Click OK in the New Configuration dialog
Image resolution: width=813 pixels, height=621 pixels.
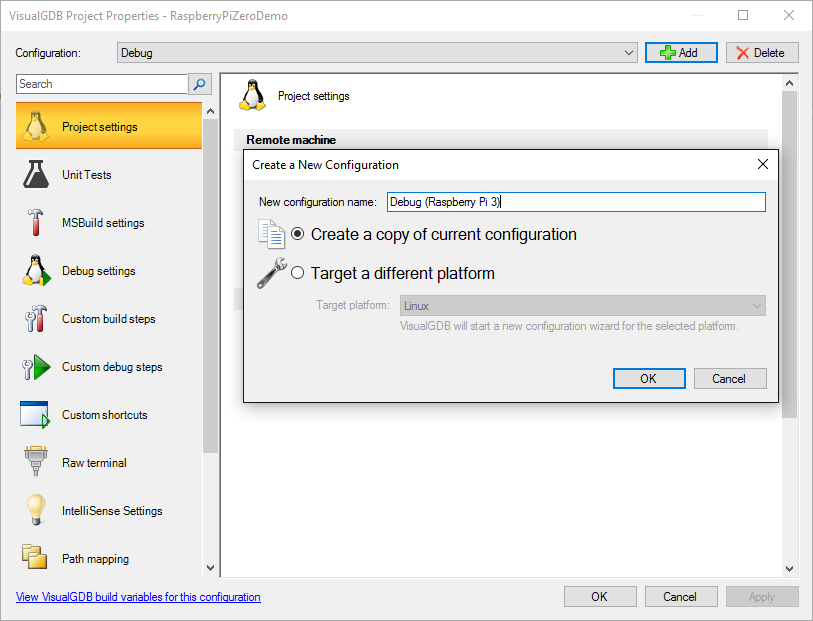click(x=649, y=378)
